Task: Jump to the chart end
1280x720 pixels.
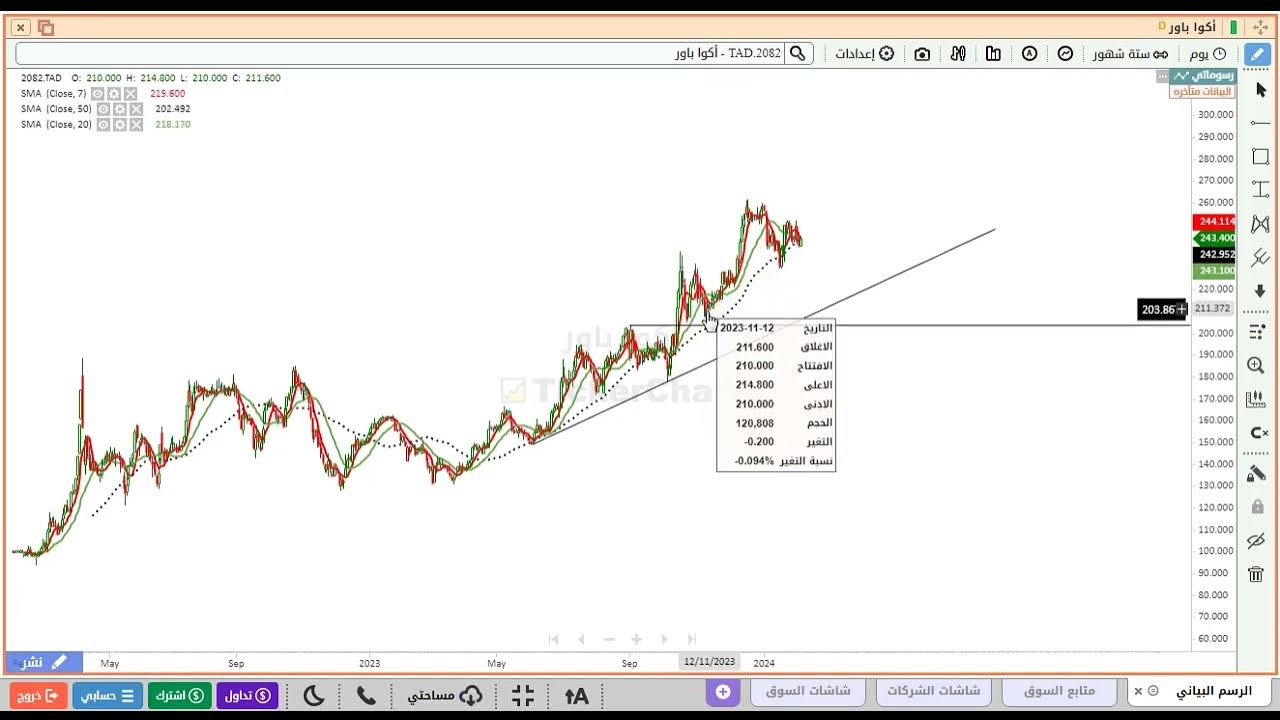Action: coord(691,639)
